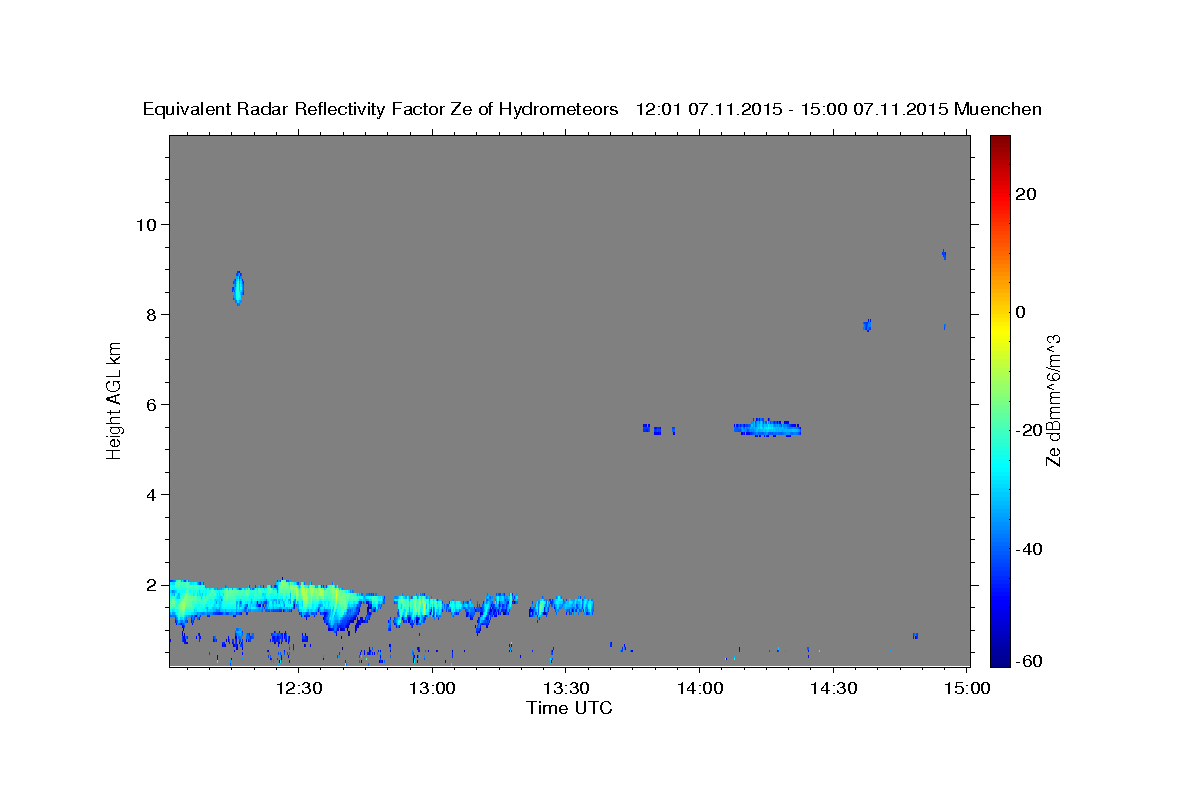
Task: Click the height tick label '10'
Action: [147, 224]
